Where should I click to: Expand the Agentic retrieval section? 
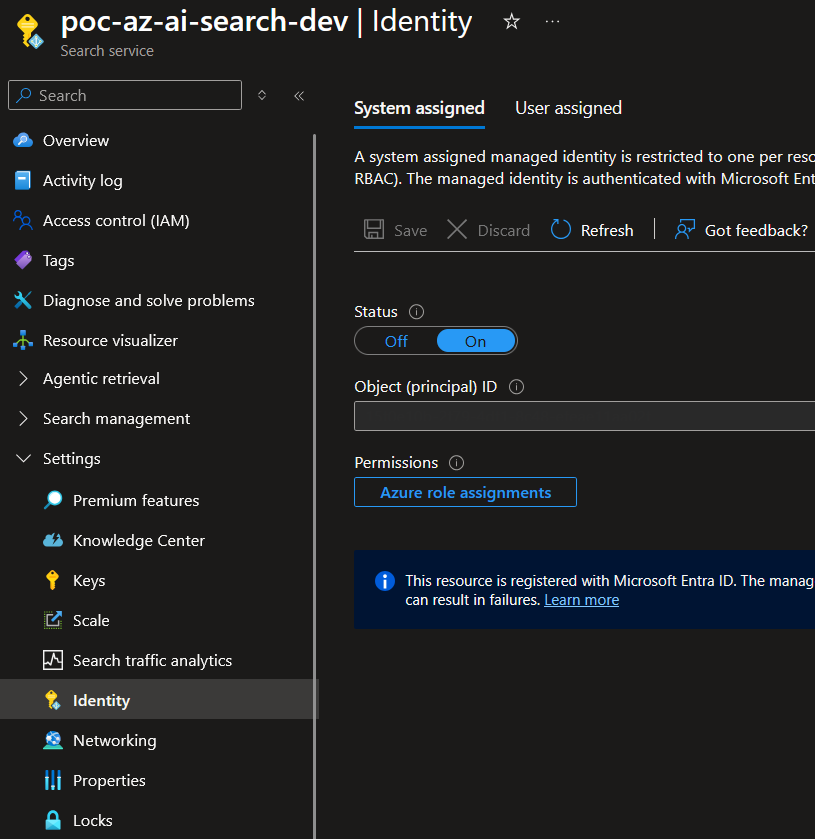tap(23, 378)
